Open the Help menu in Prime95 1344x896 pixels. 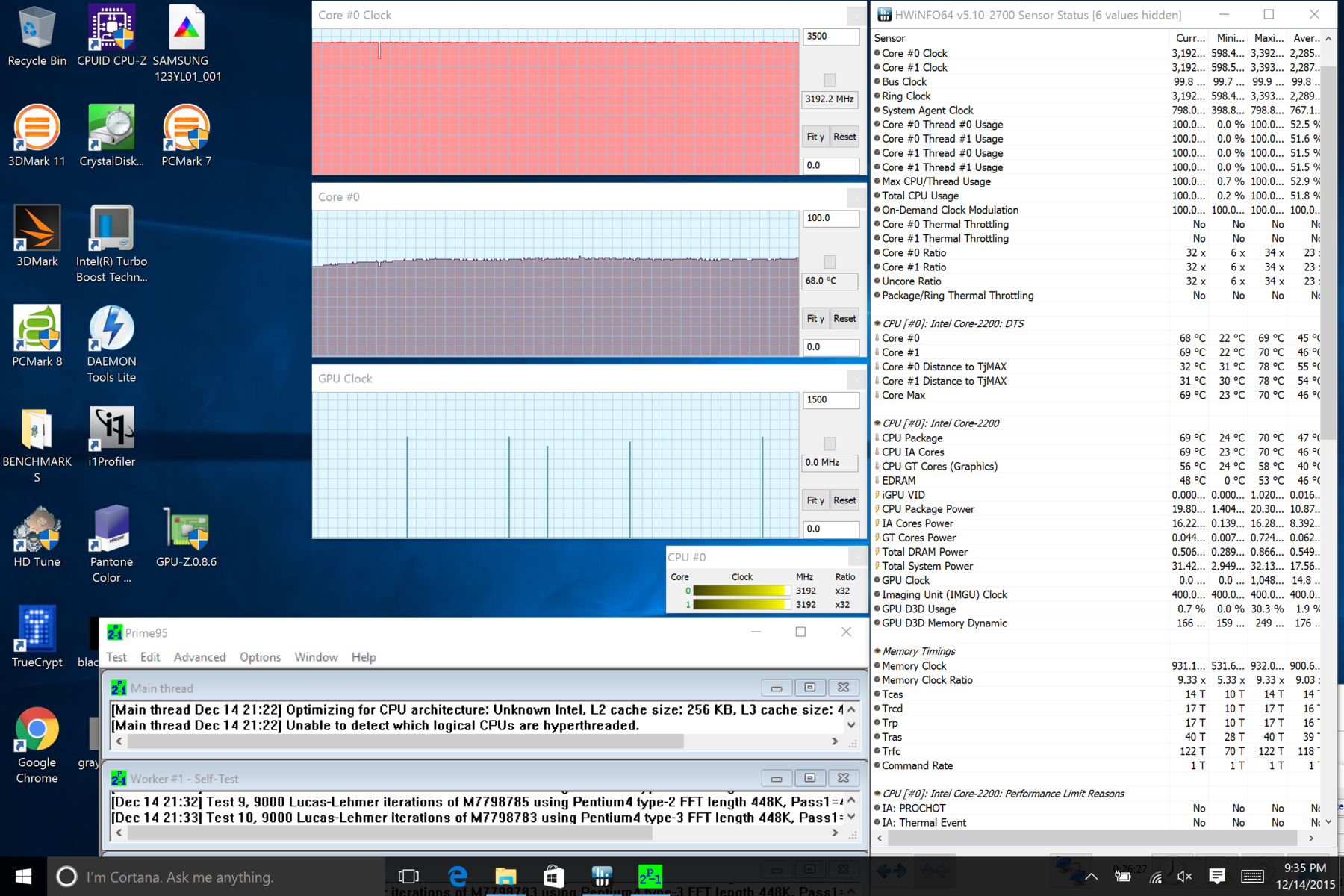click(364, 657)
